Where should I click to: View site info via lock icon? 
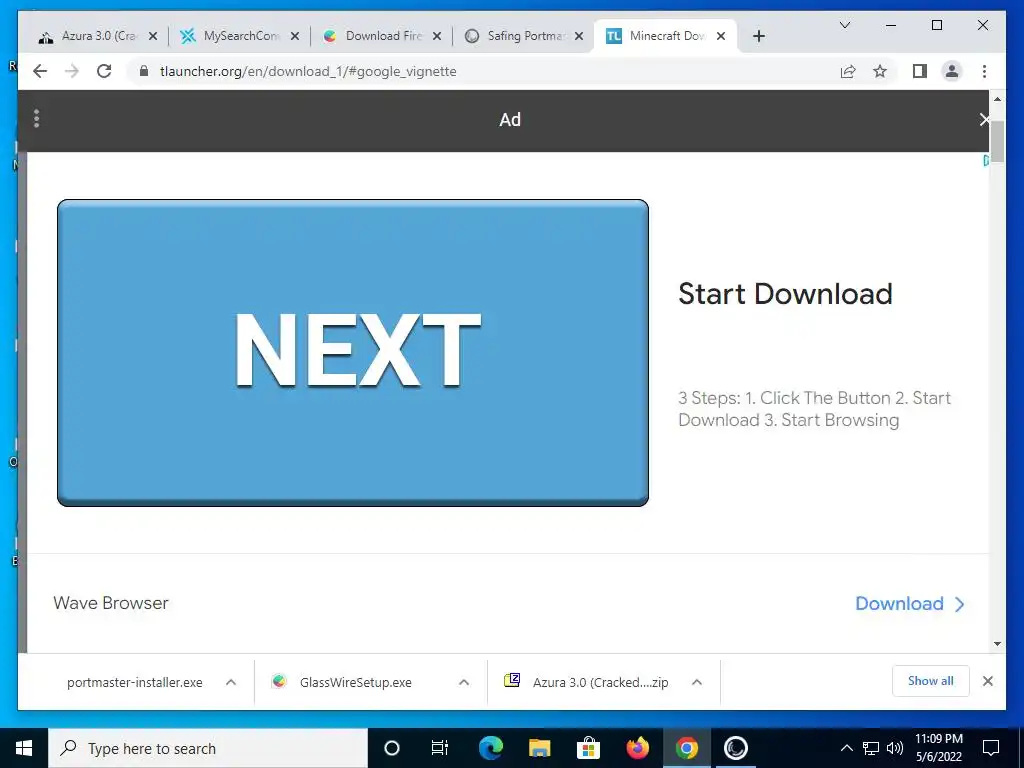144,71
